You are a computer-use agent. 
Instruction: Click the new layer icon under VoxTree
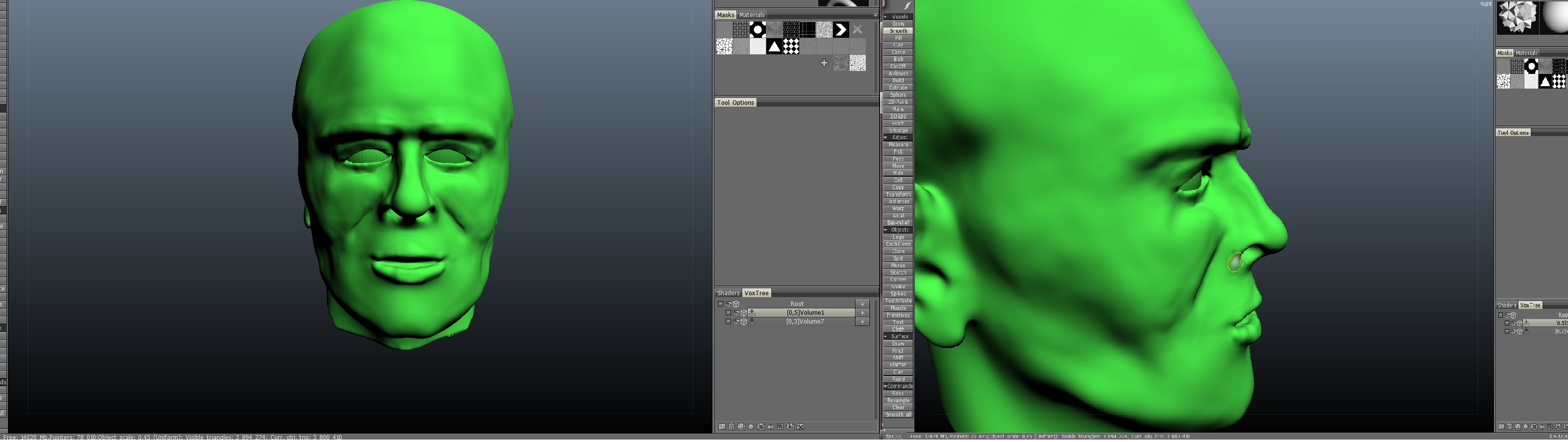coord(722,427)
